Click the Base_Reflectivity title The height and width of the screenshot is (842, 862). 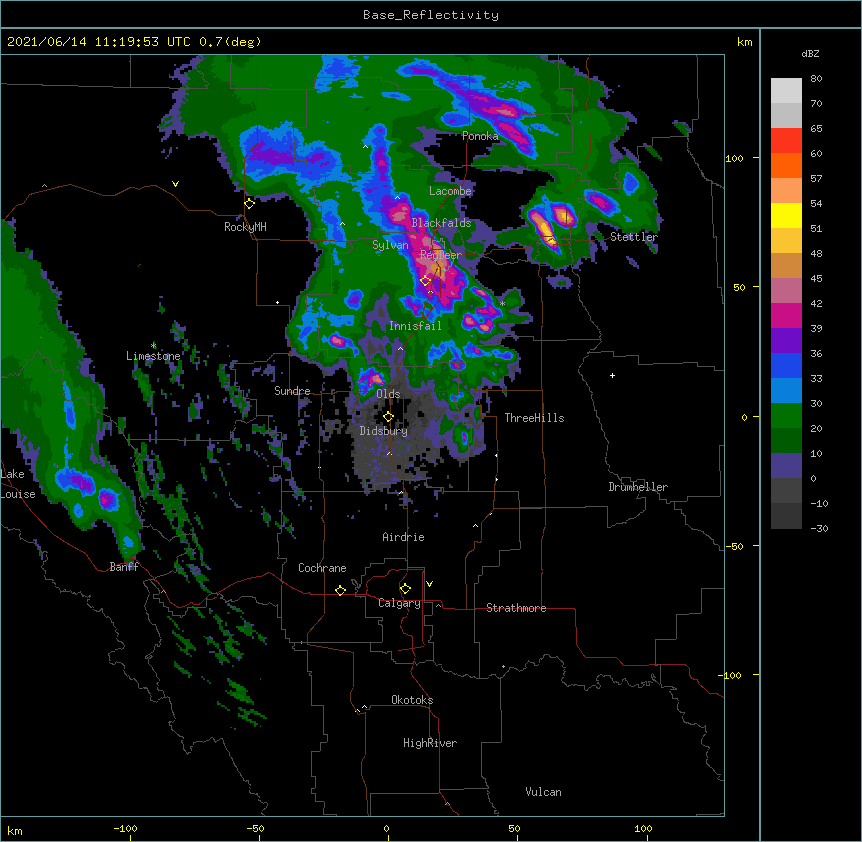click(431, 15)
